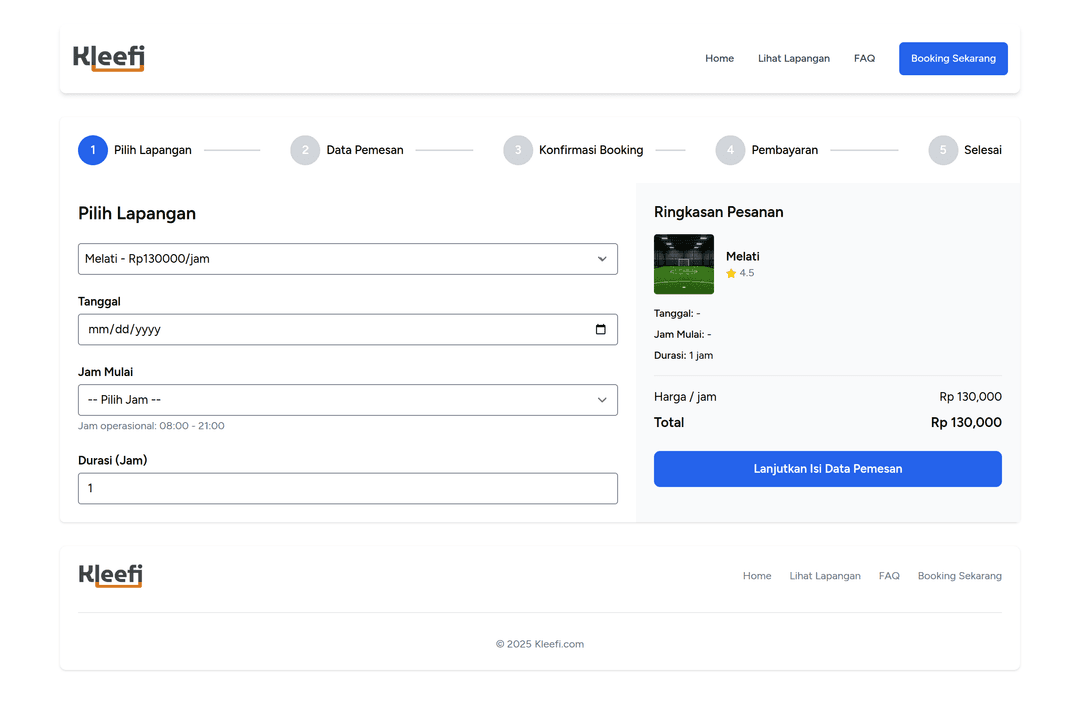Click the Tanggal: - summary line

[x=677, y=313]
